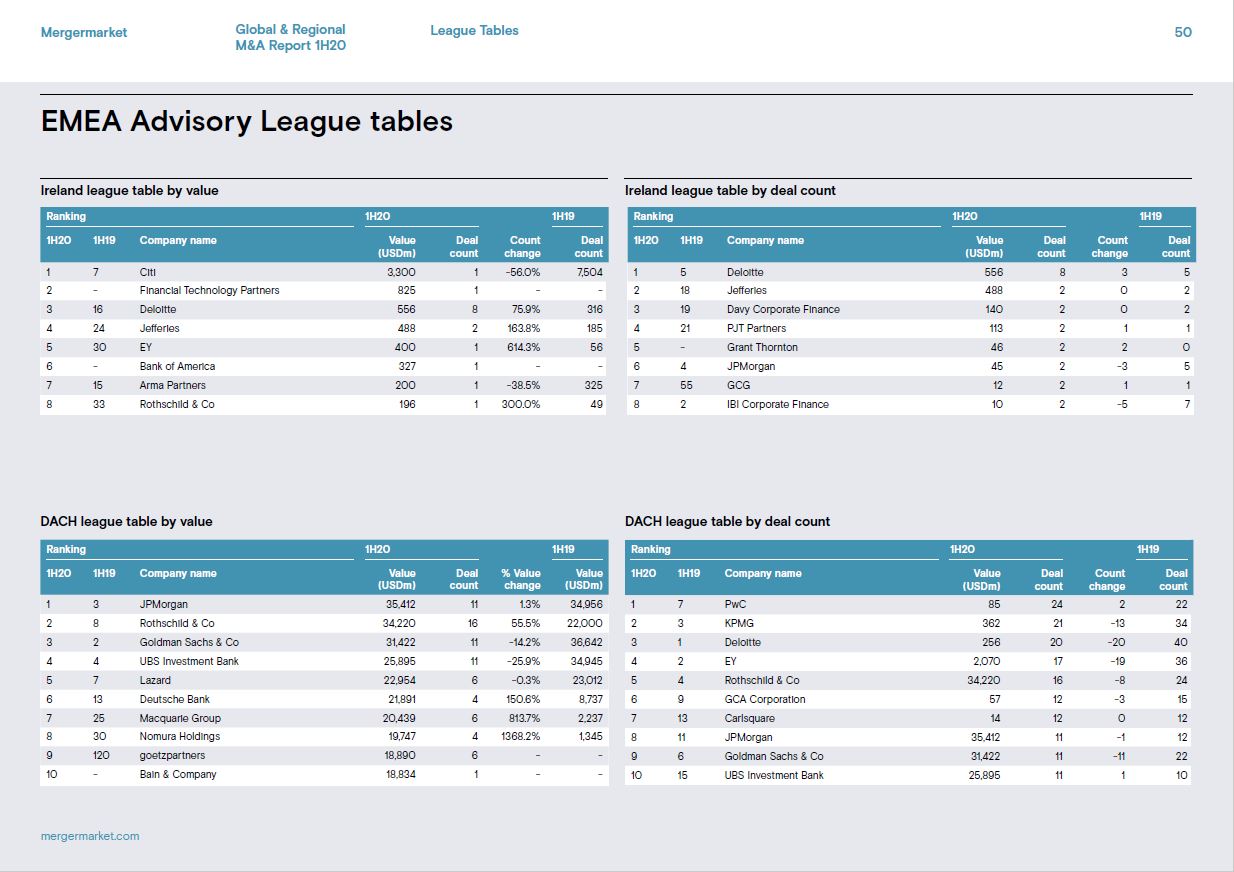The image size is (1234, 872).
Task: Click value '18,834' for Bain & Company
Action: point(399,774)
